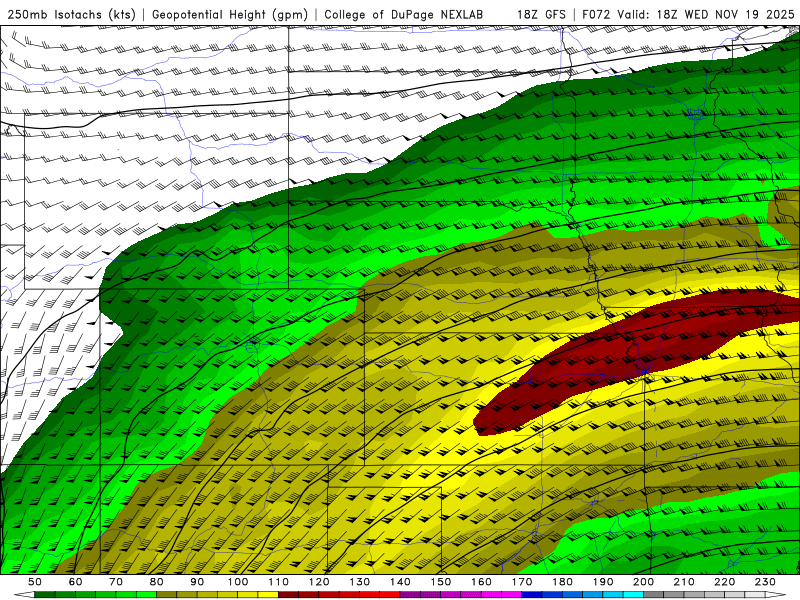Click the 100 label on the color scale
The image size is (800, 600).
[x=238, y=582]
